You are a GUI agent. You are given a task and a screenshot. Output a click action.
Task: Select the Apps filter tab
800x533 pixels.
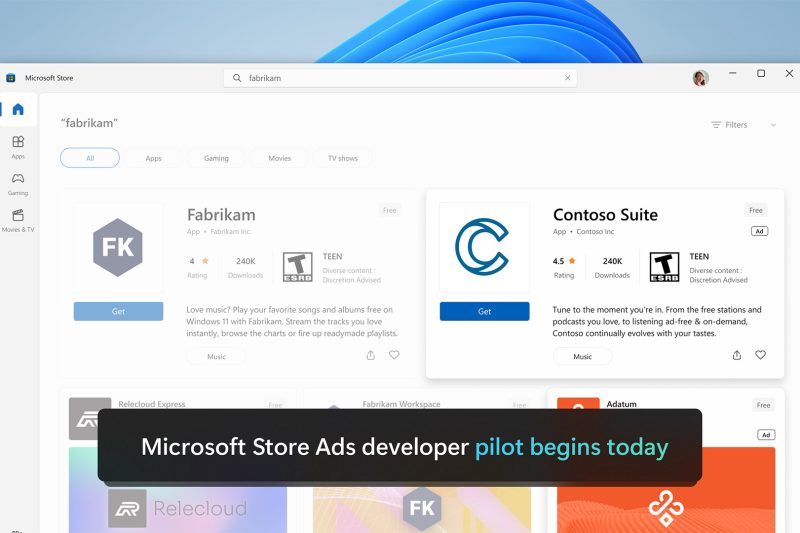tap(154, 158)
